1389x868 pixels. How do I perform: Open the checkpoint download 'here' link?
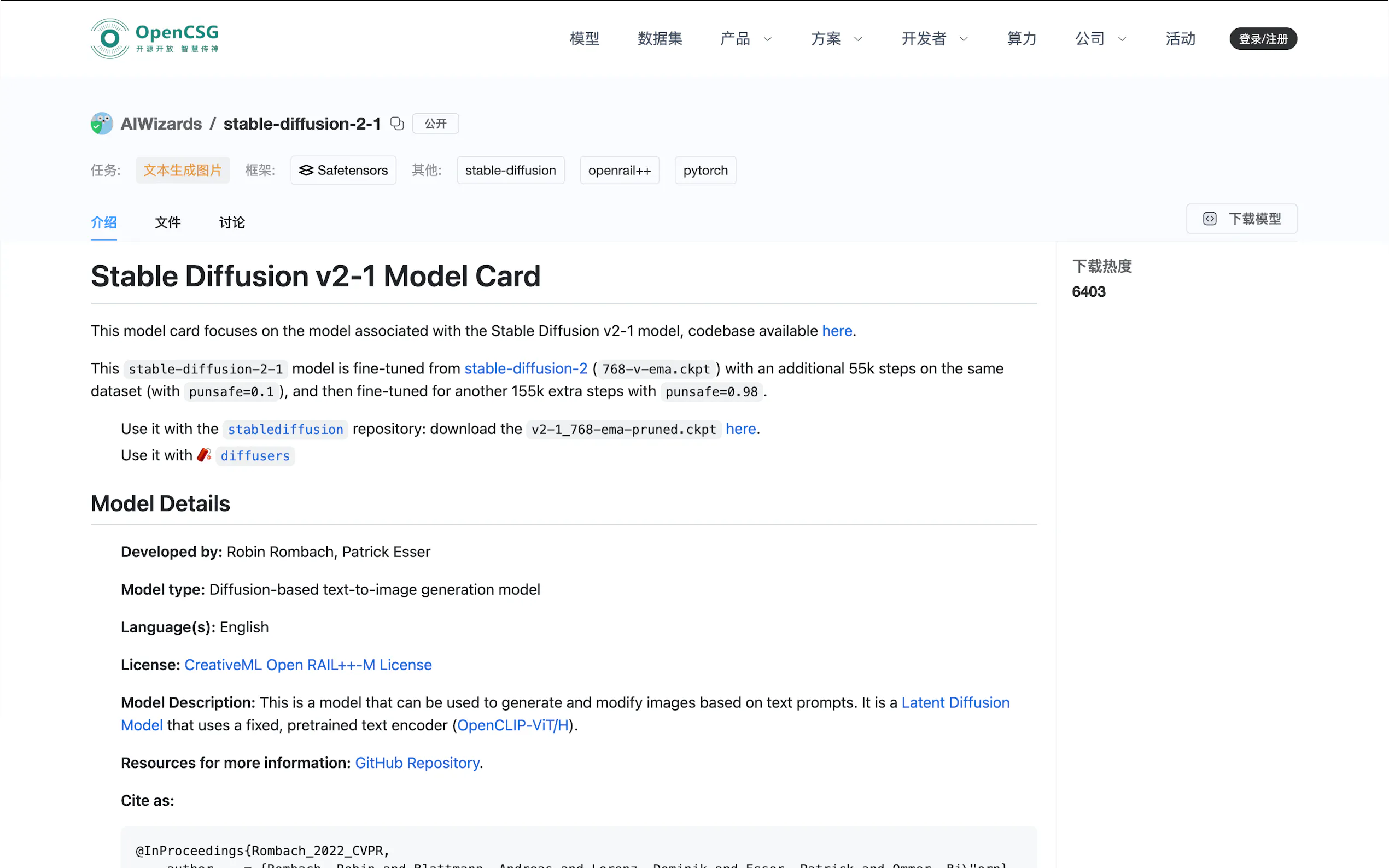(x=741, y=429)
